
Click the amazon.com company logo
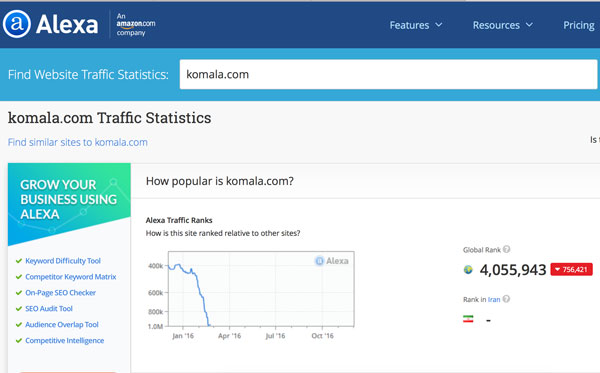pos(135,24)
